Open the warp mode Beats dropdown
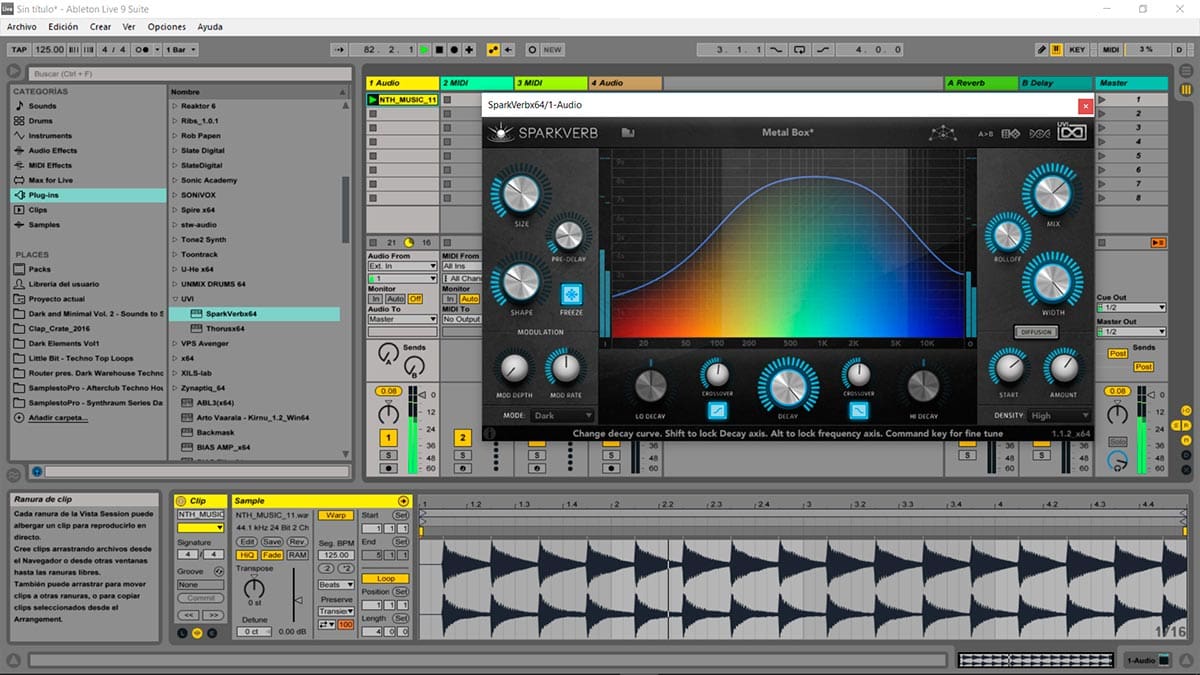Viewport: 1200px width, 675px height. point(336,585)
